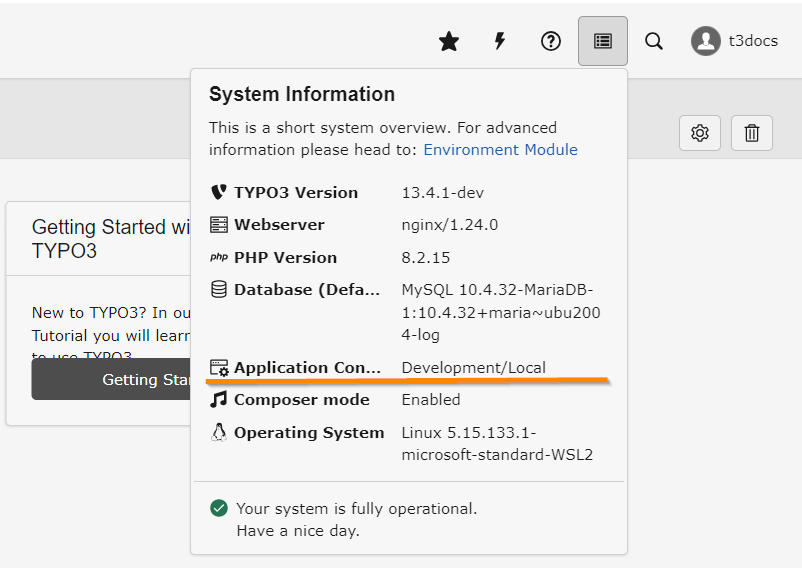Screen dimensions: 802x568
Task: Click the Database cylinder icon
Action: 218,289
